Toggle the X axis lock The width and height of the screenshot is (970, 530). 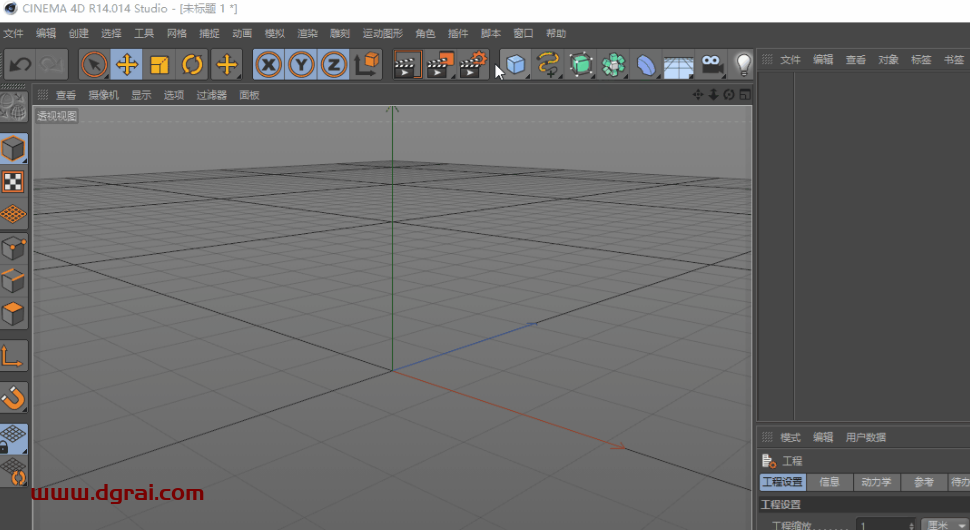[268, 66]
